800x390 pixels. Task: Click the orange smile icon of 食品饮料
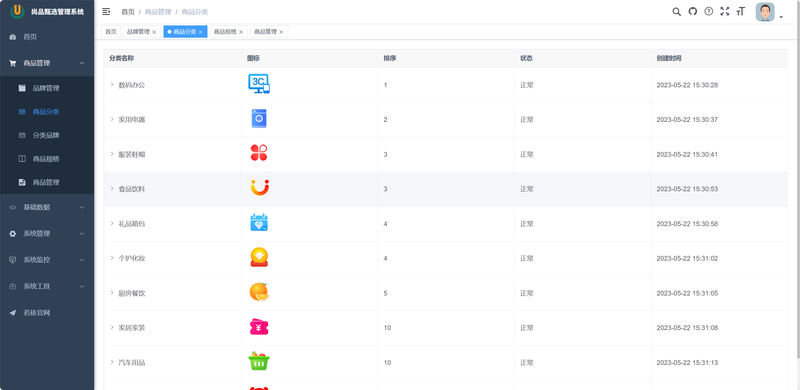point(259,187)
